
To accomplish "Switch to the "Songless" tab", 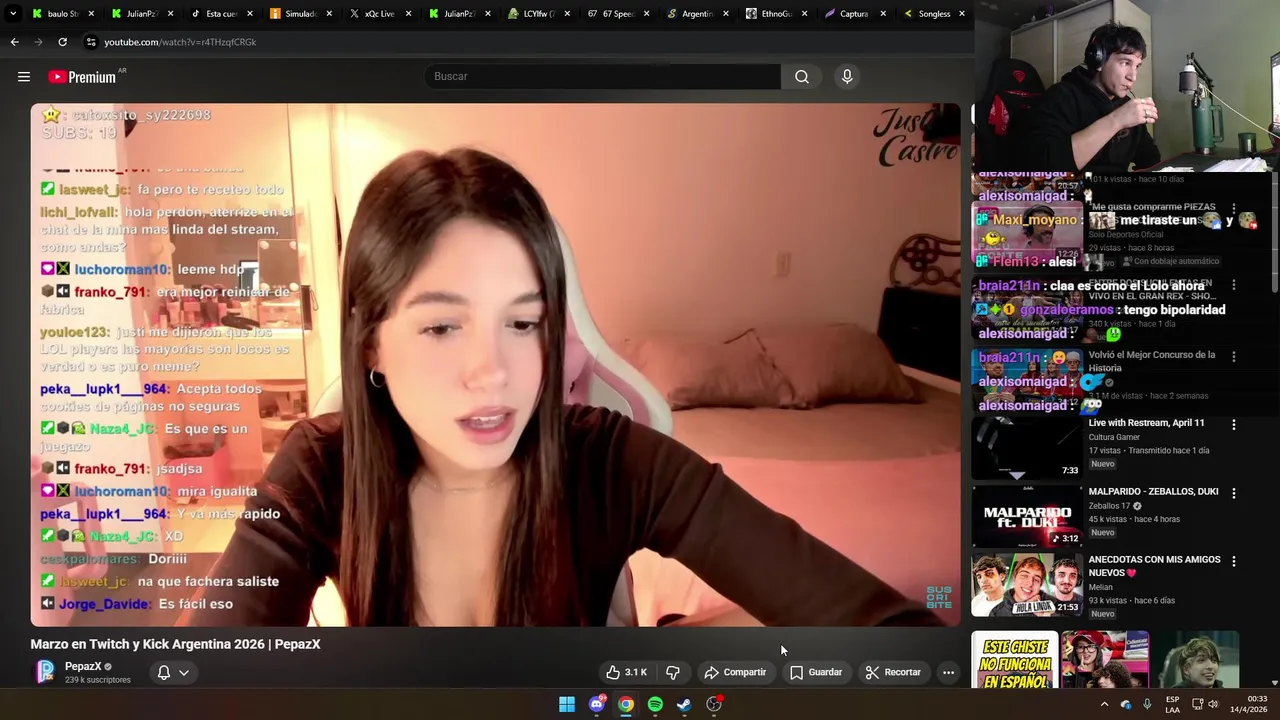I will (933, 14).
